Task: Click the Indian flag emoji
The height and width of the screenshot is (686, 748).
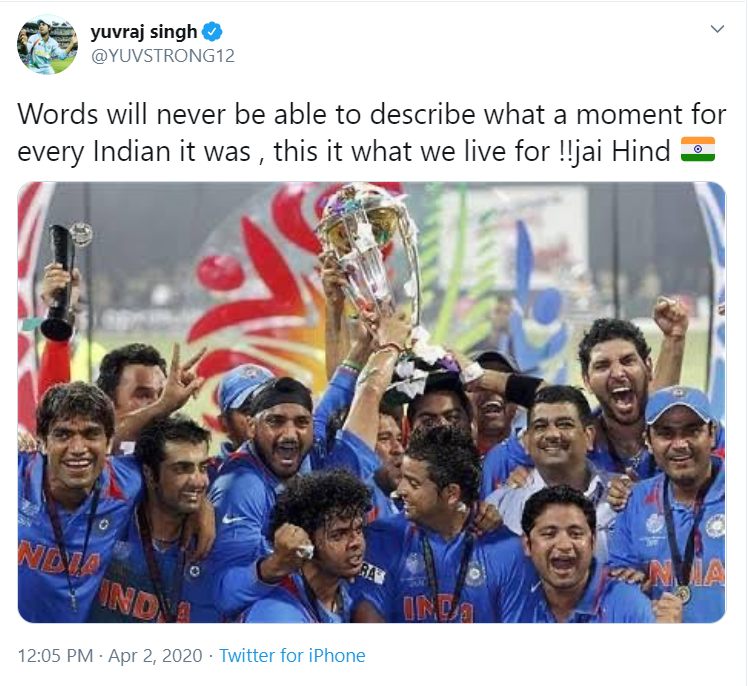Action: tap(697, 149)
